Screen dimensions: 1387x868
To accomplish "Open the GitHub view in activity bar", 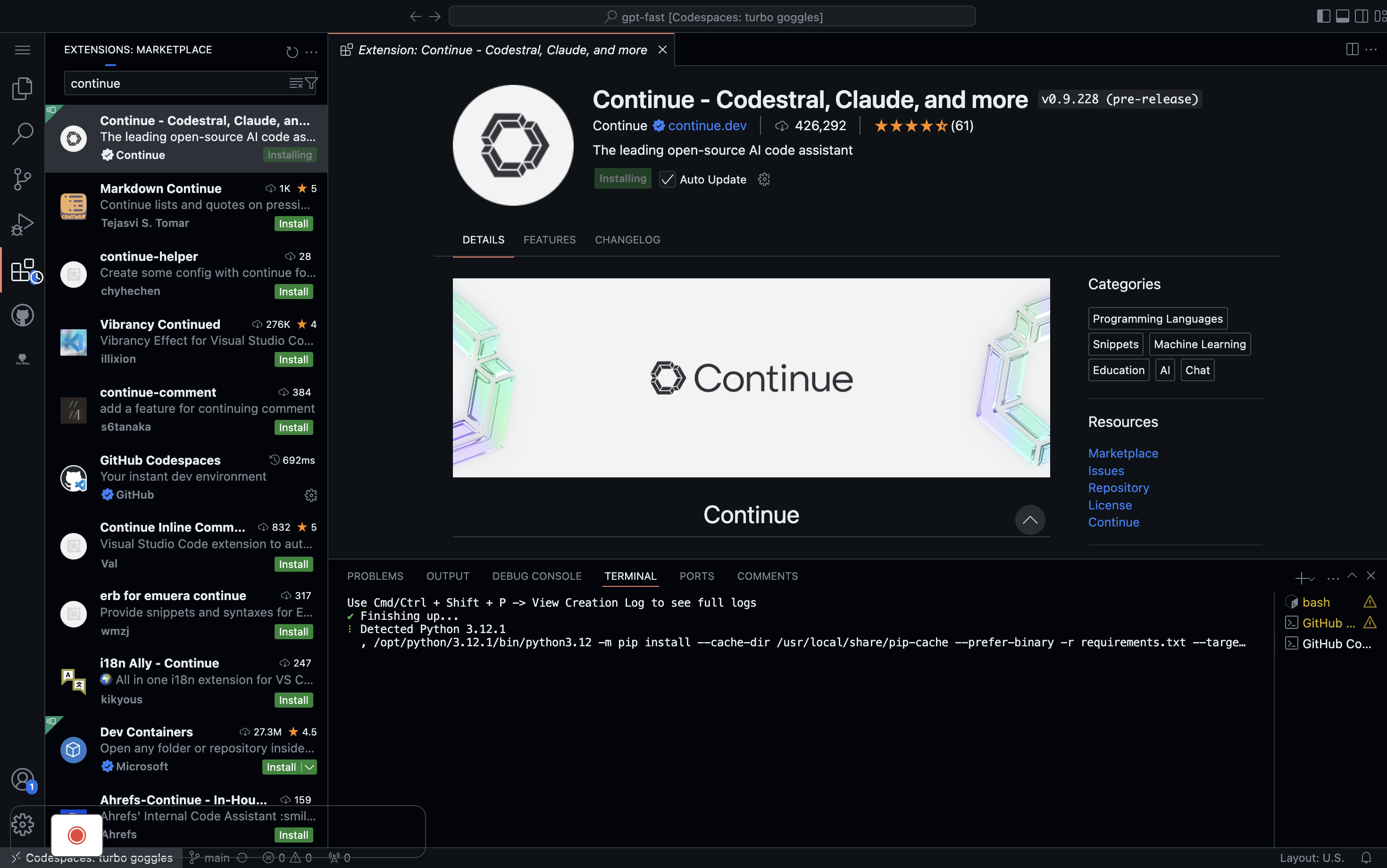I will pos(22,315).
